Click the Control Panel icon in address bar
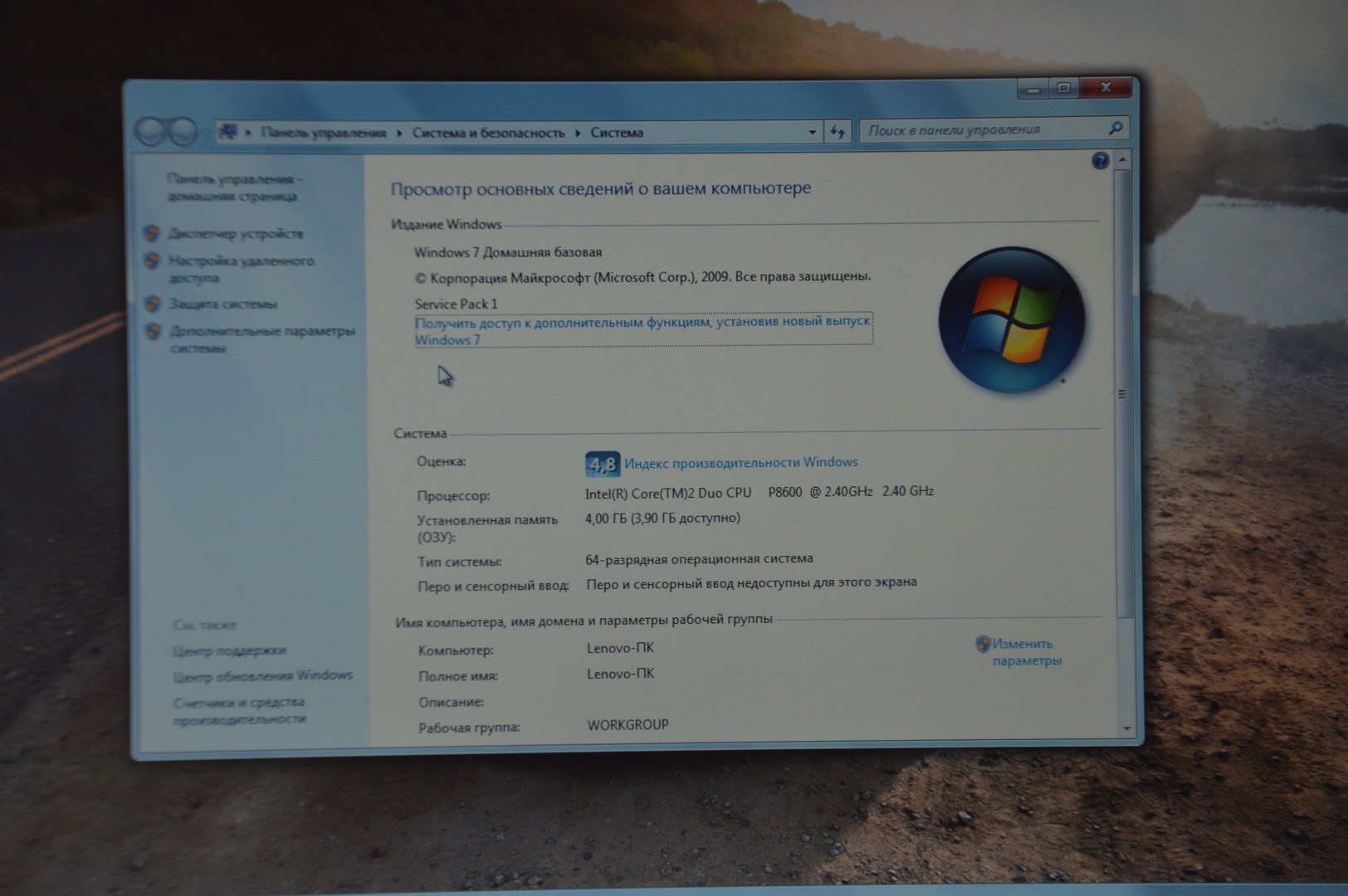The image size is (1348, 896). (x=227, y=132)
